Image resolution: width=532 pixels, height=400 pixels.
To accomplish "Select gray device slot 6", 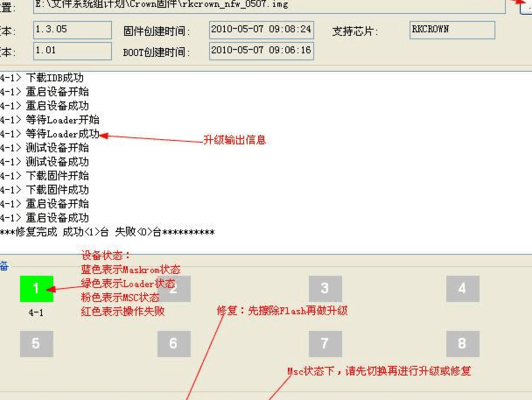I will tap(174, 344).
